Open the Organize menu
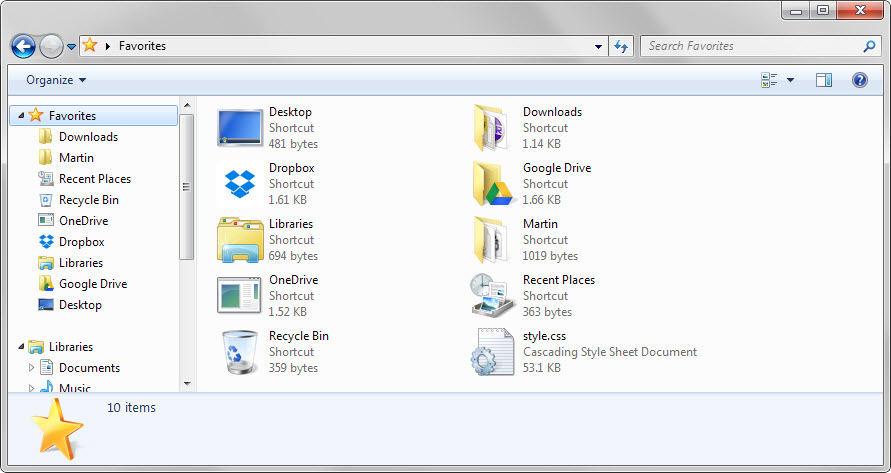The height and width of the screenshot is (473, 891). (x=56, y=80)
